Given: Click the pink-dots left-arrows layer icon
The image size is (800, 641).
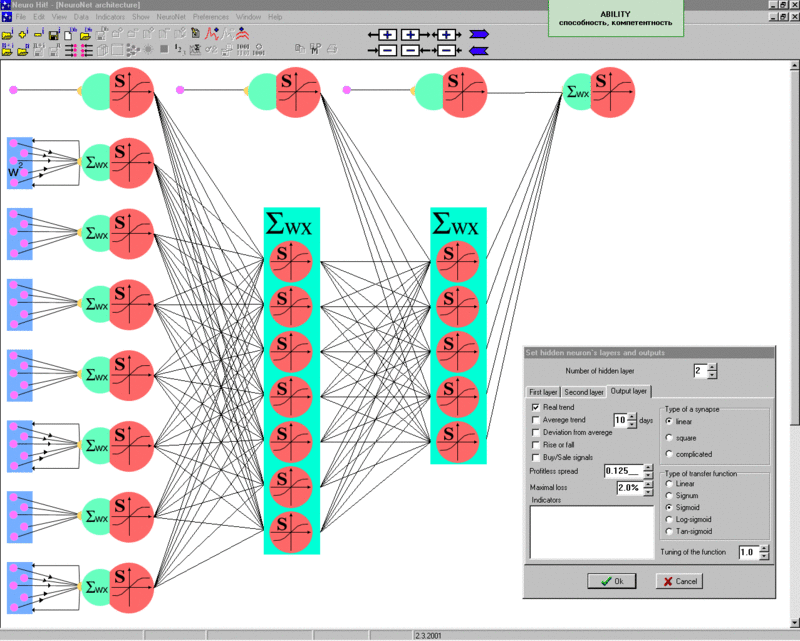Looking at the screenshot, I should pos(87,50).
